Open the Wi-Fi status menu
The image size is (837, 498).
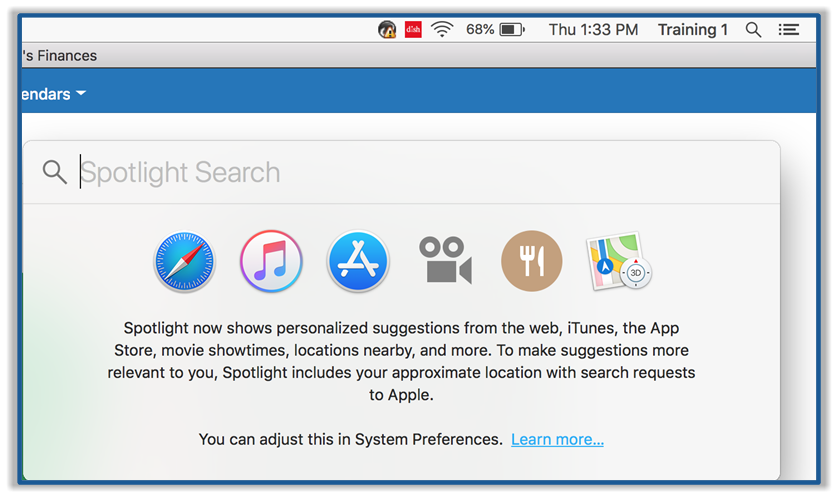pyautogui.click(x=442, y=30)
